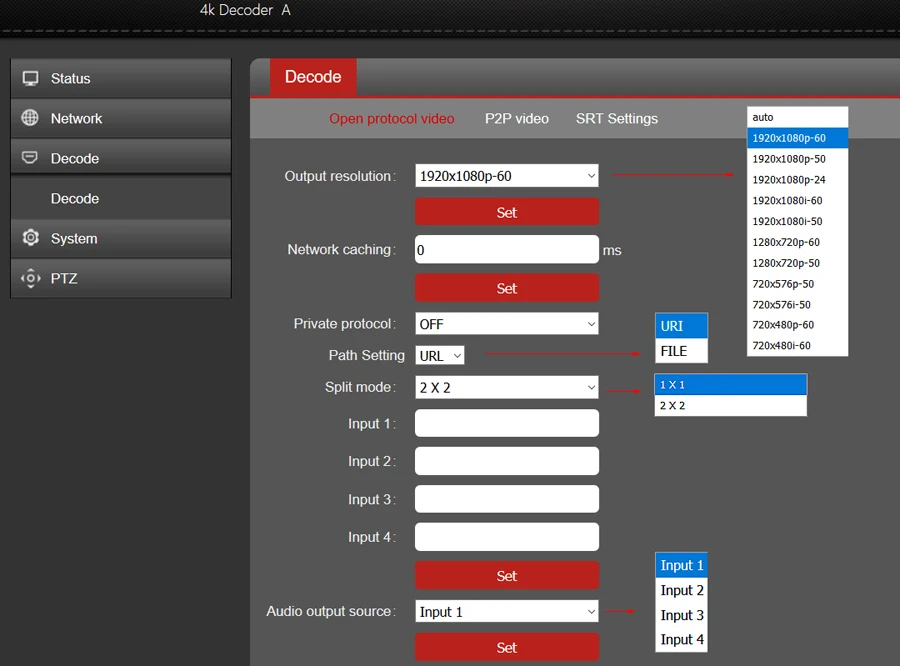
Task: Choose 720x576i-50 in resolution list
Action: 797,304
